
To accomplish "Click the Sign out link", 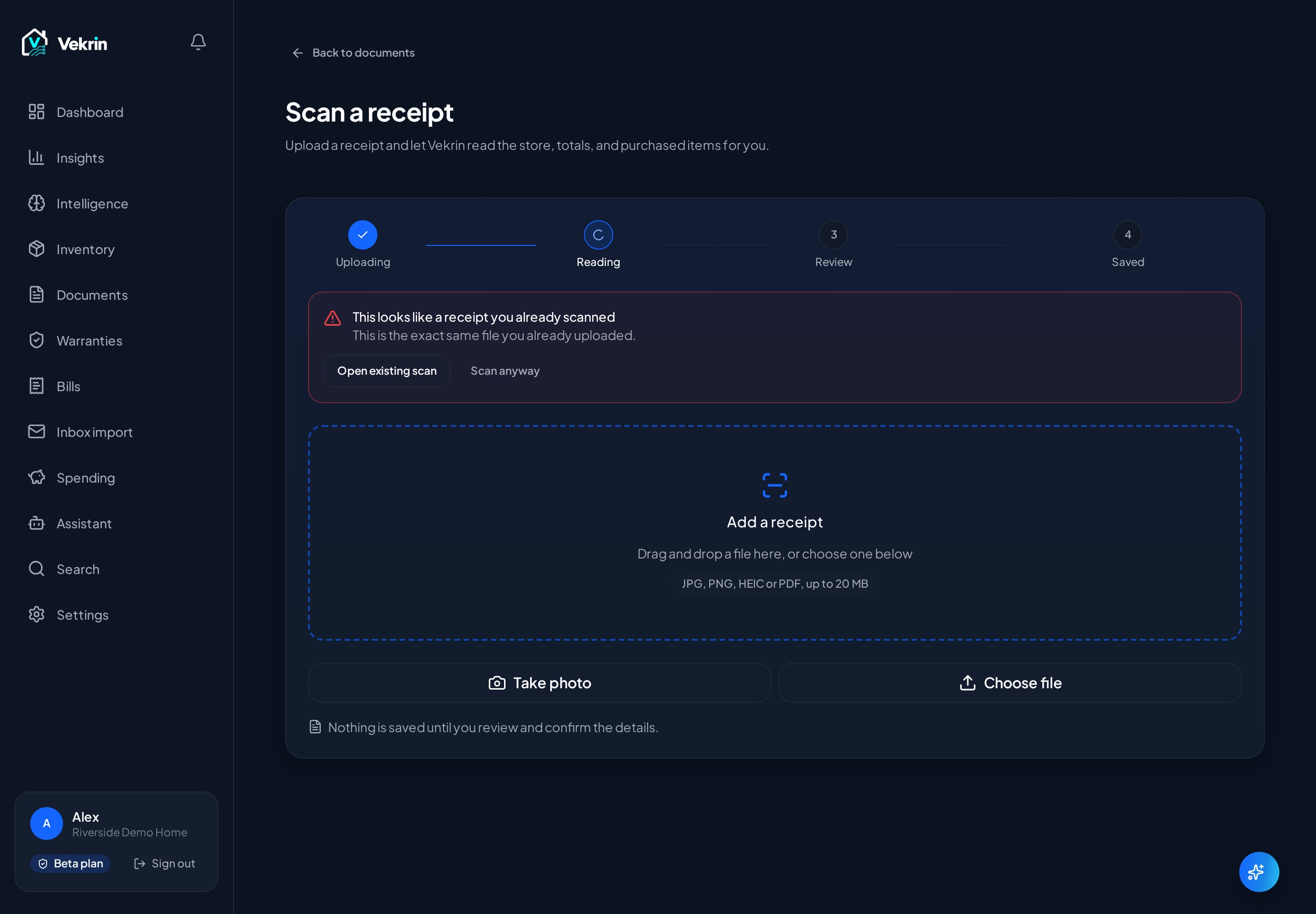I will (164, 864).
